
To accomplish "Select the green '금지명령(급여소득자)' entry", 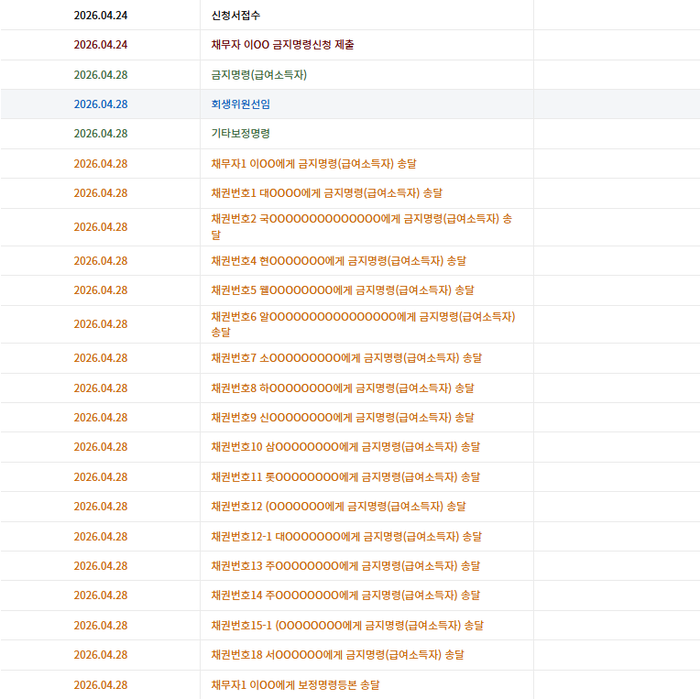I will (259, 75).
